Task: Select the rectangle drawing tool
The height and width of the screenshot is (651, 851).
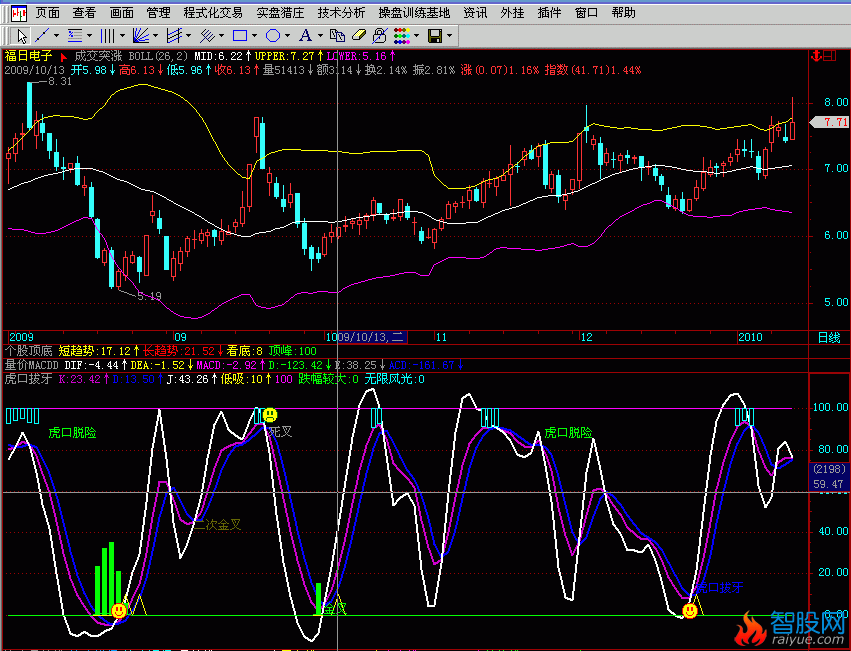Action: 240,36
